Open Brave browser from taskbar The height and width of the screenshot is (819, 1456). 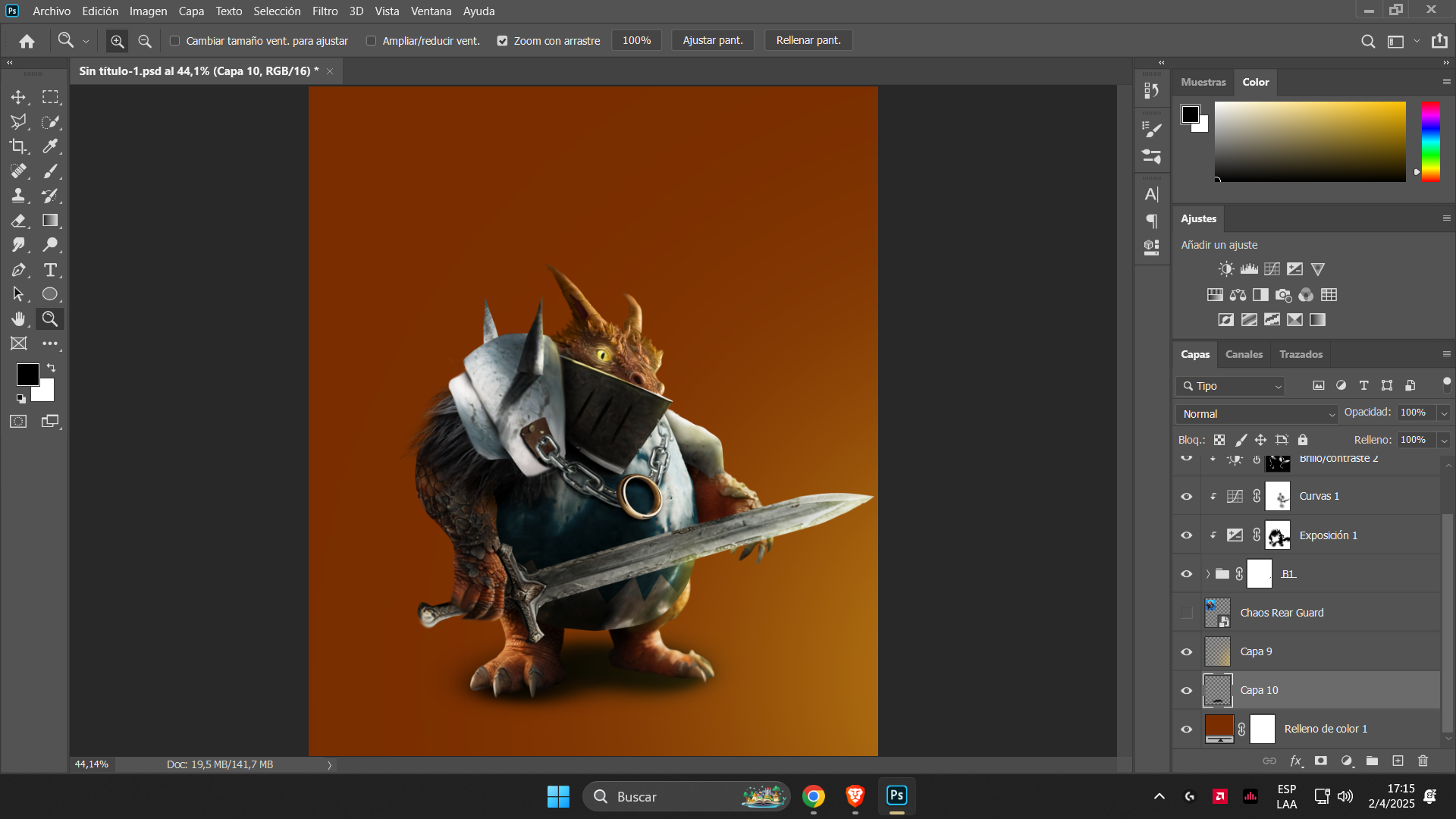coord(855,796)
